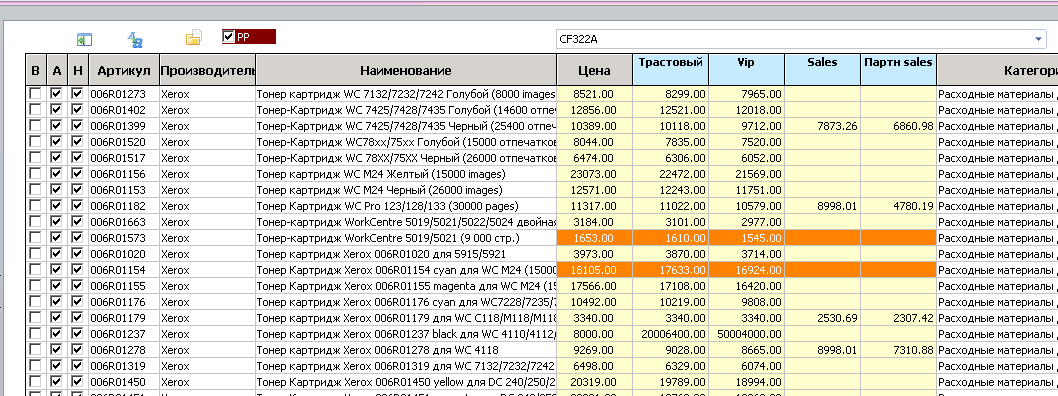Click the Sales value 7873.26
1058x396 pixels.
coord(822,125)
